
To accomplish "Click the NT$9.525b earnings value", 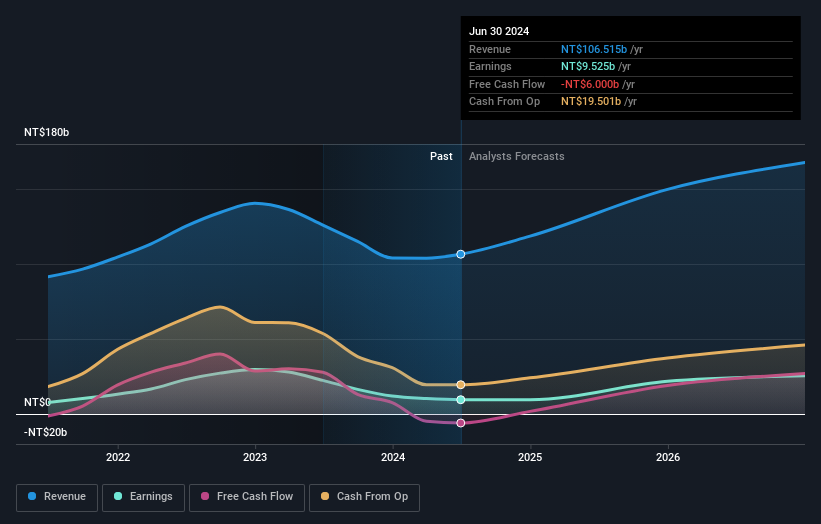I will coord(588,66).
